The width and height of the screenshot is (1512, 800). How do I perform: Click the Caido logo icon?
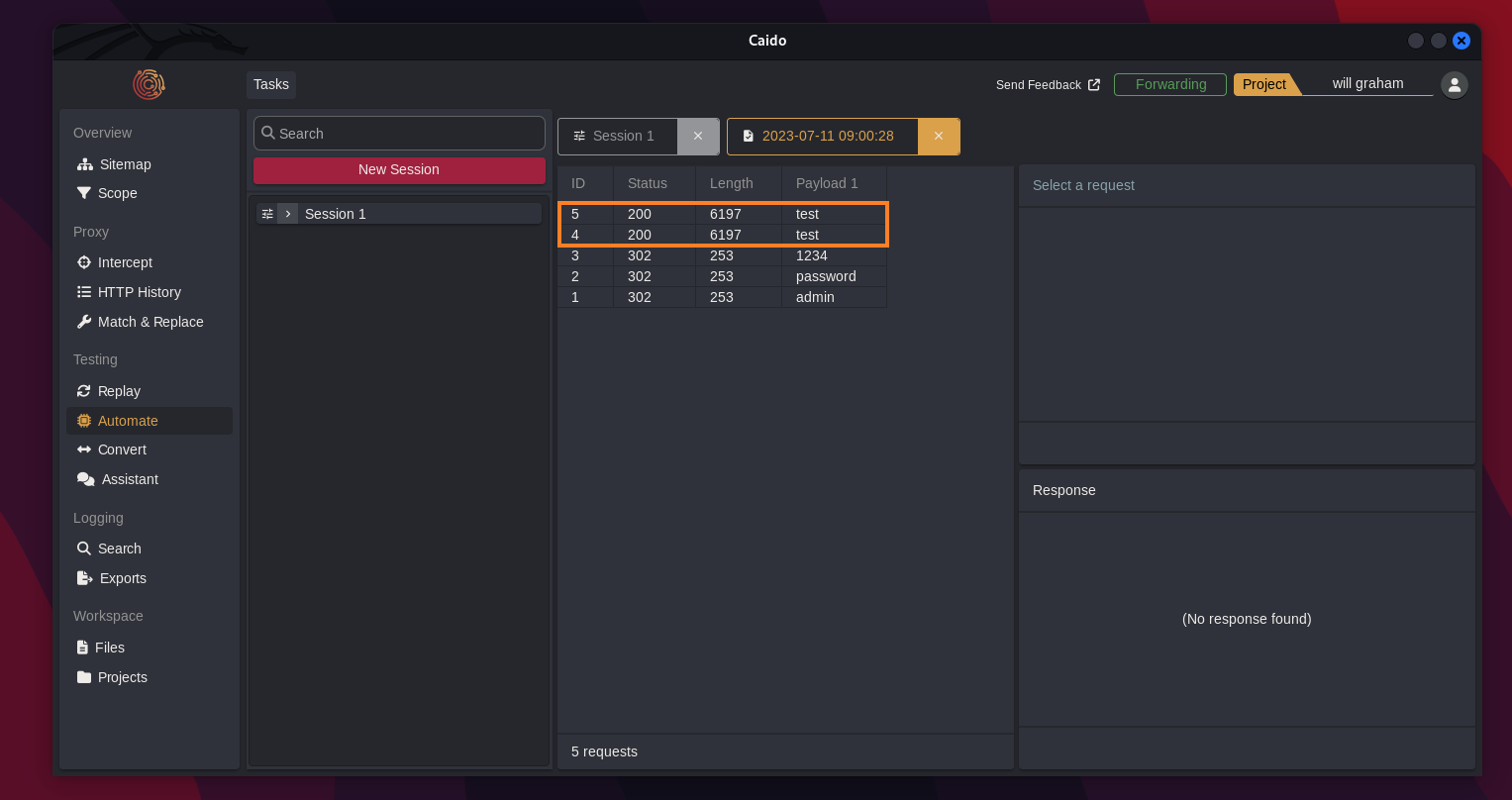(x=149, y=84)
